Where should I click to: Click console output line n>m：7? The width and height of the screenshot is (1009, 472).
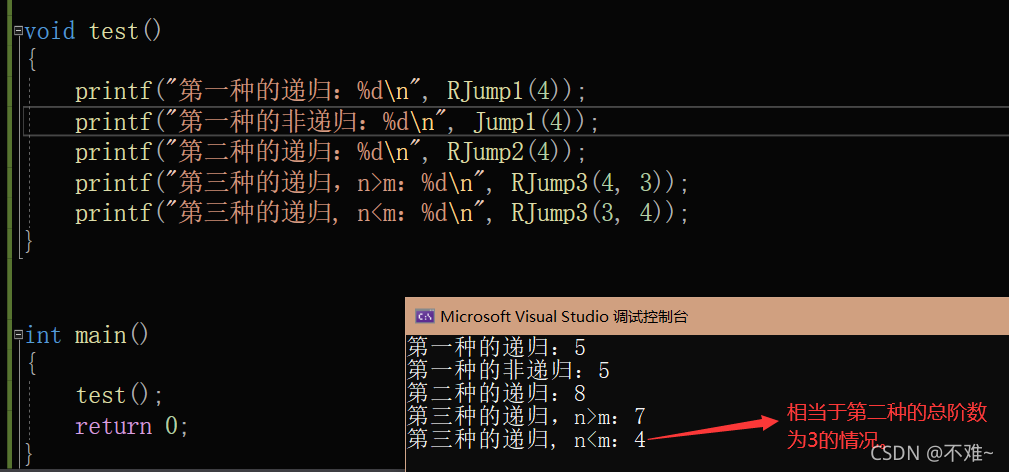(526, 417)
